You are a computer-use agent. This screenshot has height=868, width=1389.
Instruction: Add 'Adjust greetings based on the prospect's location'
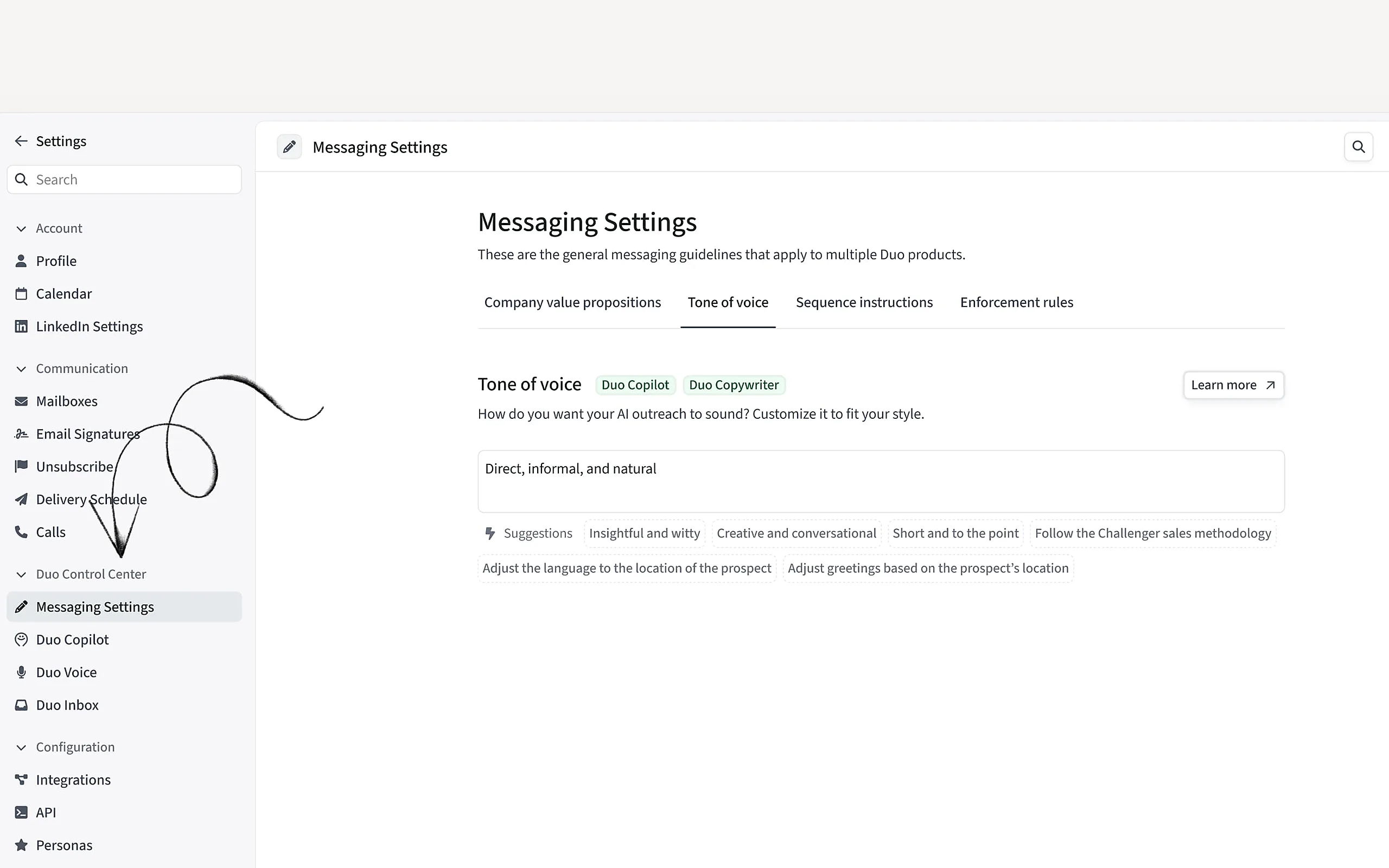(x=928, y=569)
